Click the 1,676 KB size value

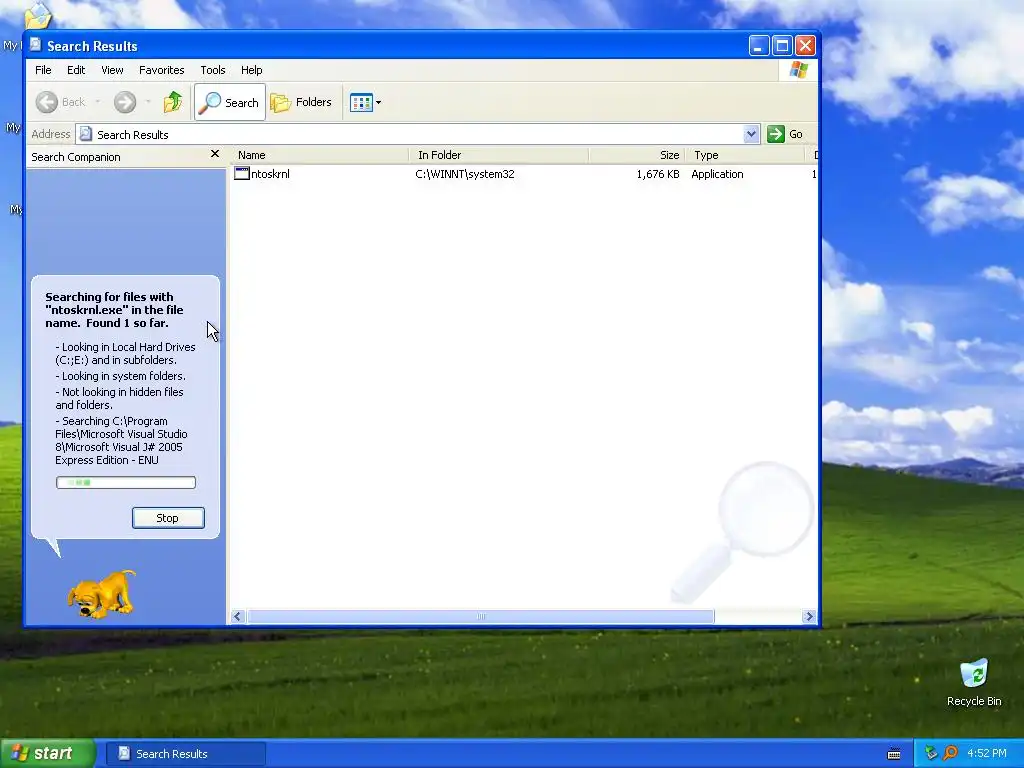pos(658,174)
